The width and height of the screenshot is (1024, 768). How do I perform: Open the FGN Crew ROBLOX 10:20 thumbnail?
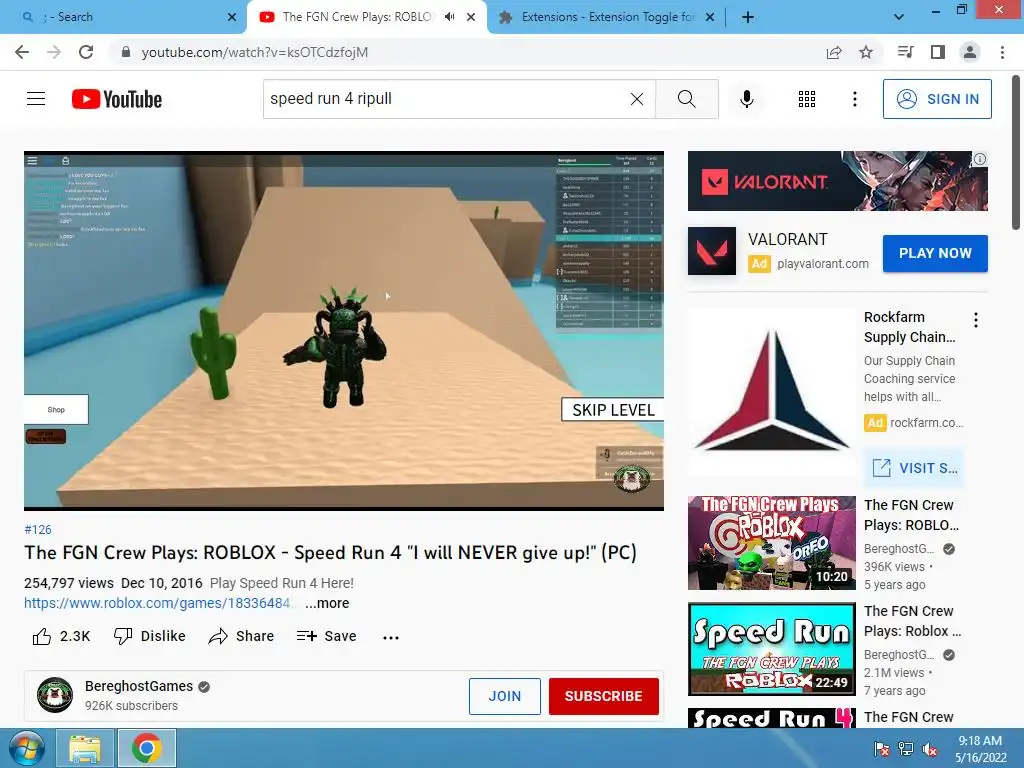pyautogui.click(x=771, y=543)
